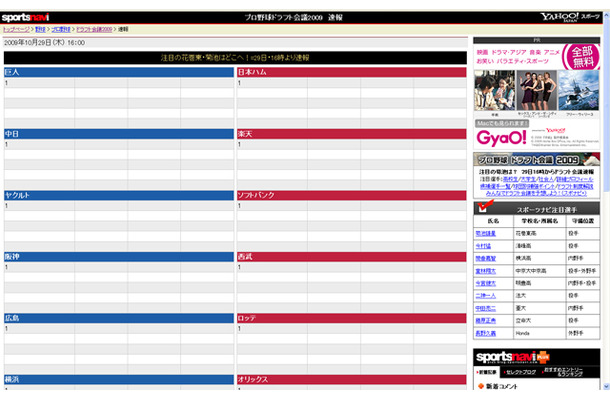Open the thumbnail of three women
Image resolution: width=610 pixels, height=400 pixels.
pos(536,91)
